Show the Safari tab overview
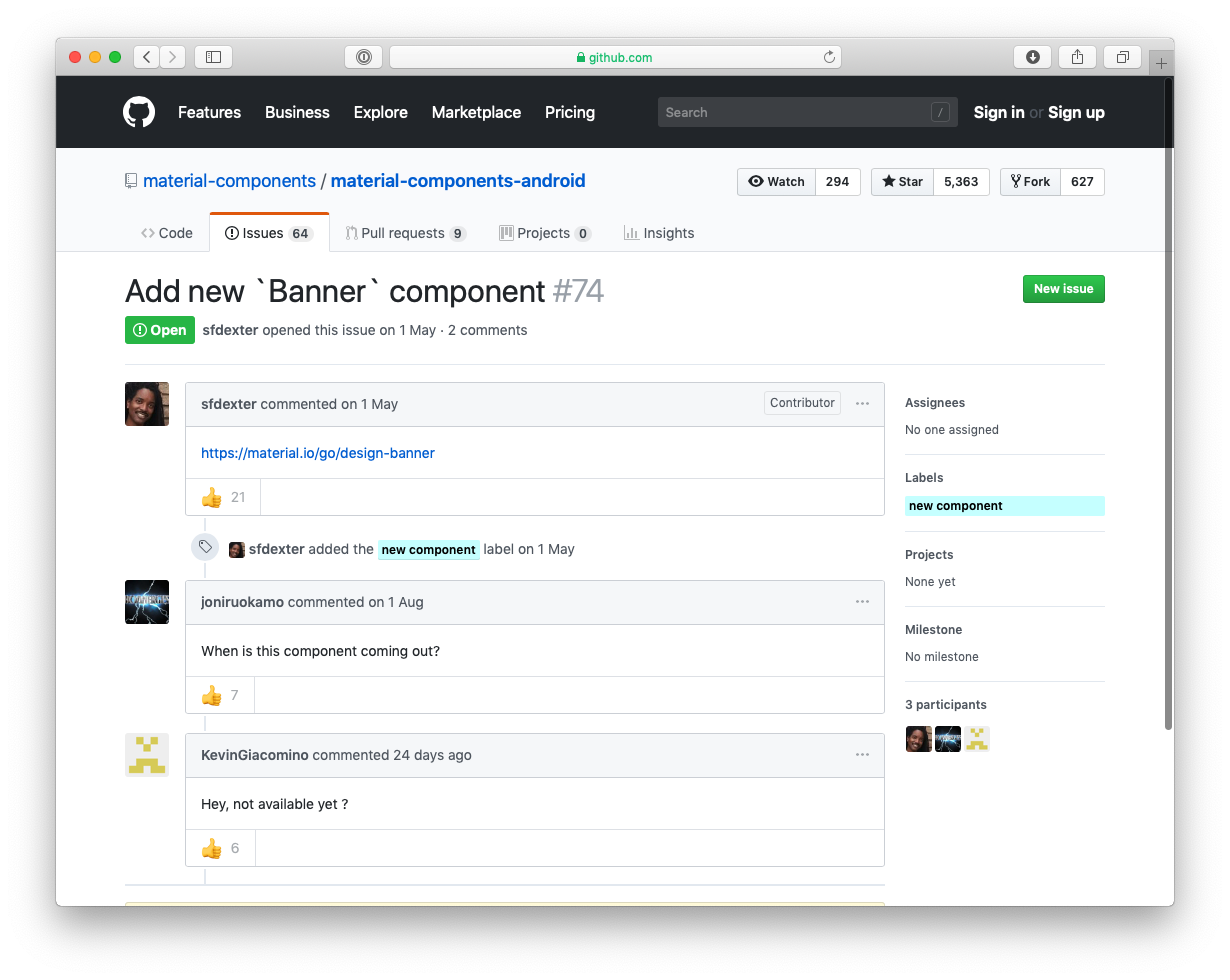Viewport: 1230px width, 980px height. click(x=1122, y=57)
